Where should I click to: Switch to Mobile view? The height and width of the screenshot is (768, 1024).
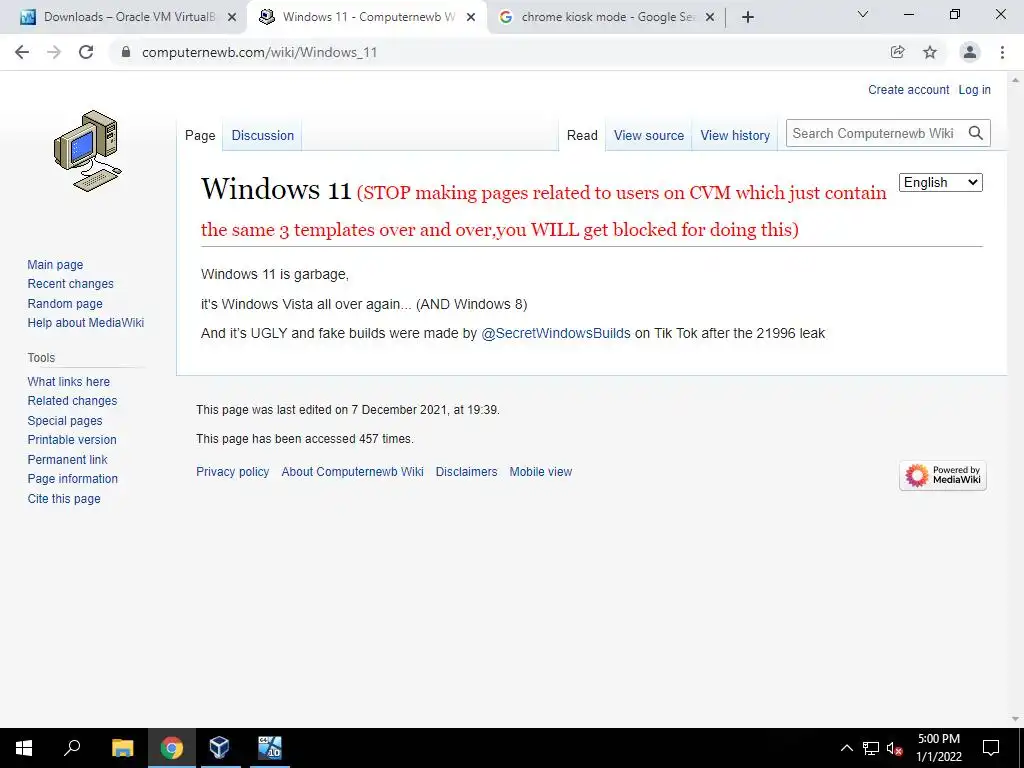pyautogui.click(x=541, y=472)
